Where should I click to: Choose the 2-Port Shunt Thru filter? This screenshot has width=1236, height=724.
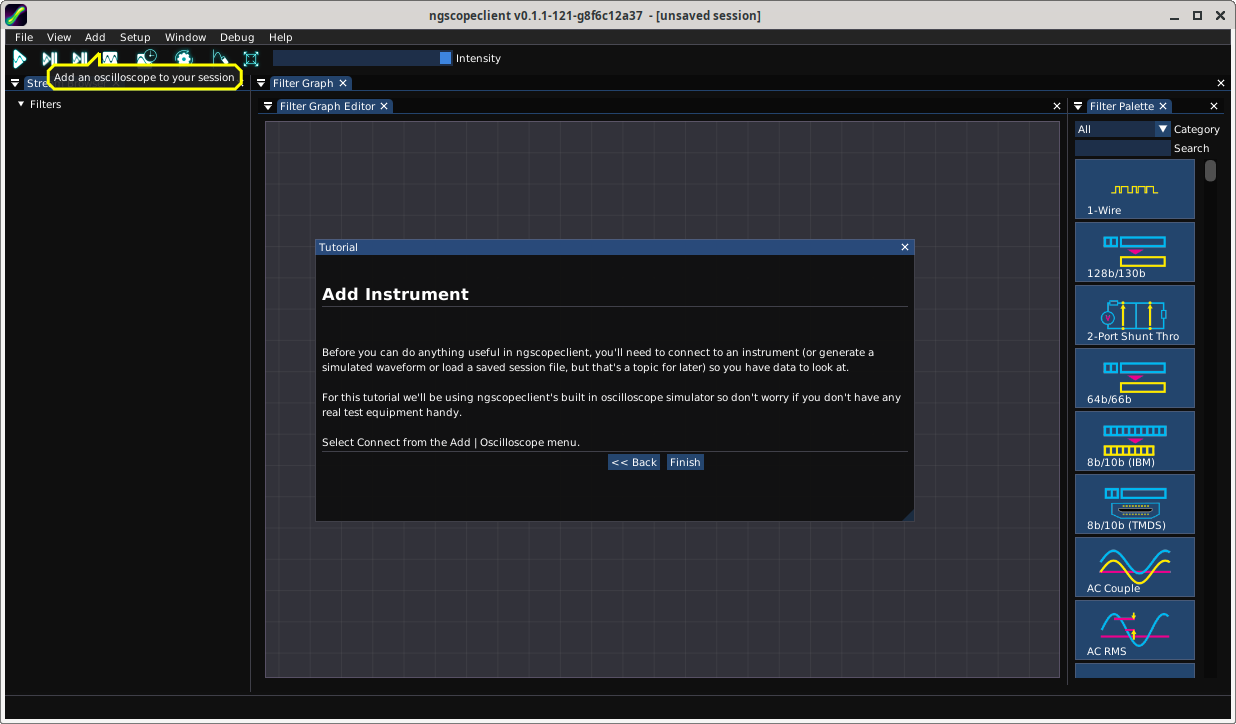[x=1134, y=315]
